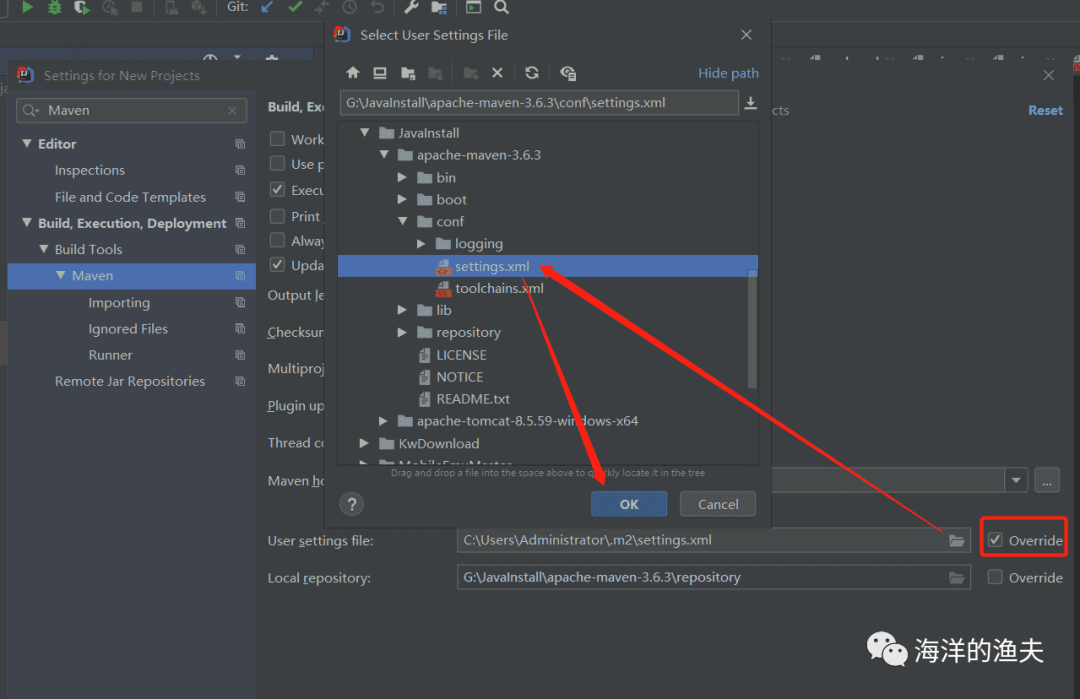Click the Reset link in settings
The height and width of the screenshot is (699, 1080).
(1045, 110)
